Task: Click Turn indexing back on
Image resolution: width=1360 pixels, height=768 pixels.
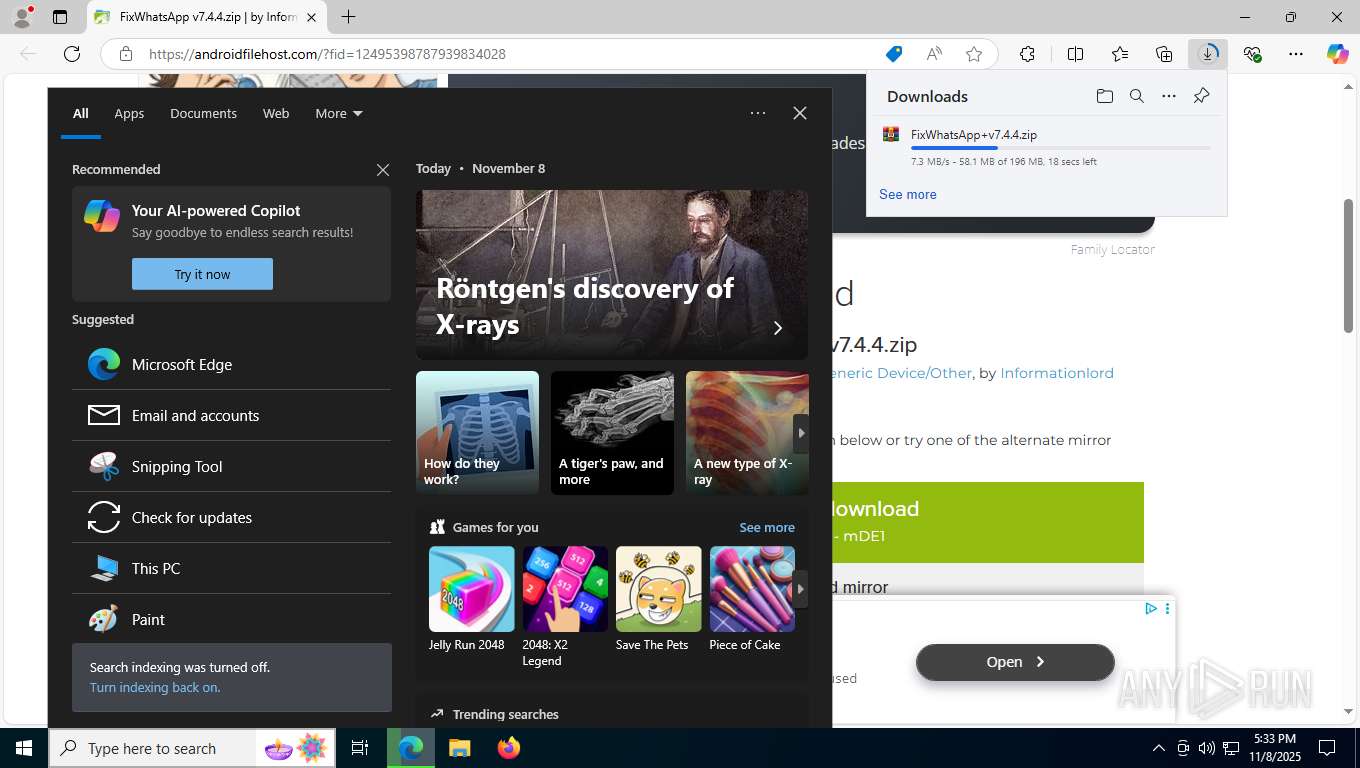Action: [x=154, y=687]
